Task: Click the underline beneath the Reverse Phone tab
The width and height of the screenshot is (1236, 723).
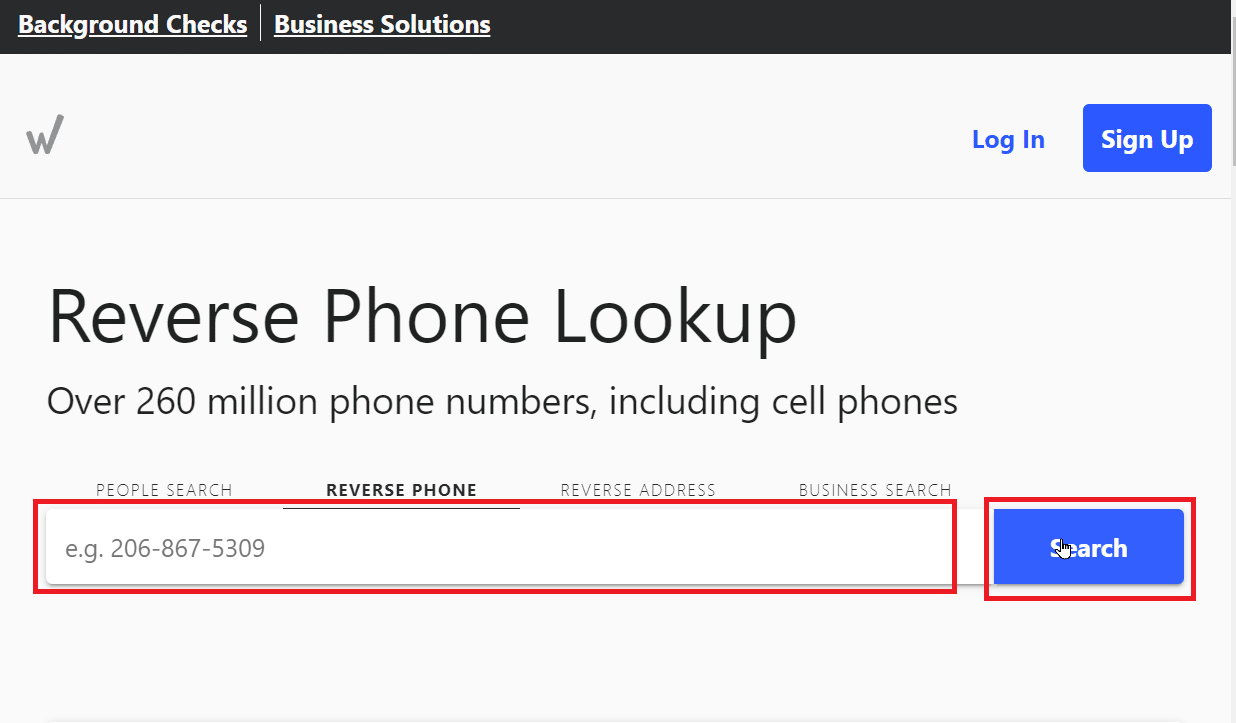Action: [401, 508]
